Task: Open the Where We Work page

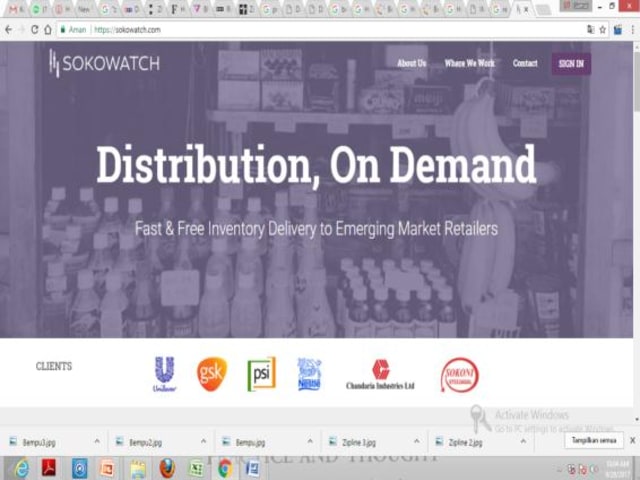Action: point(469,63)
